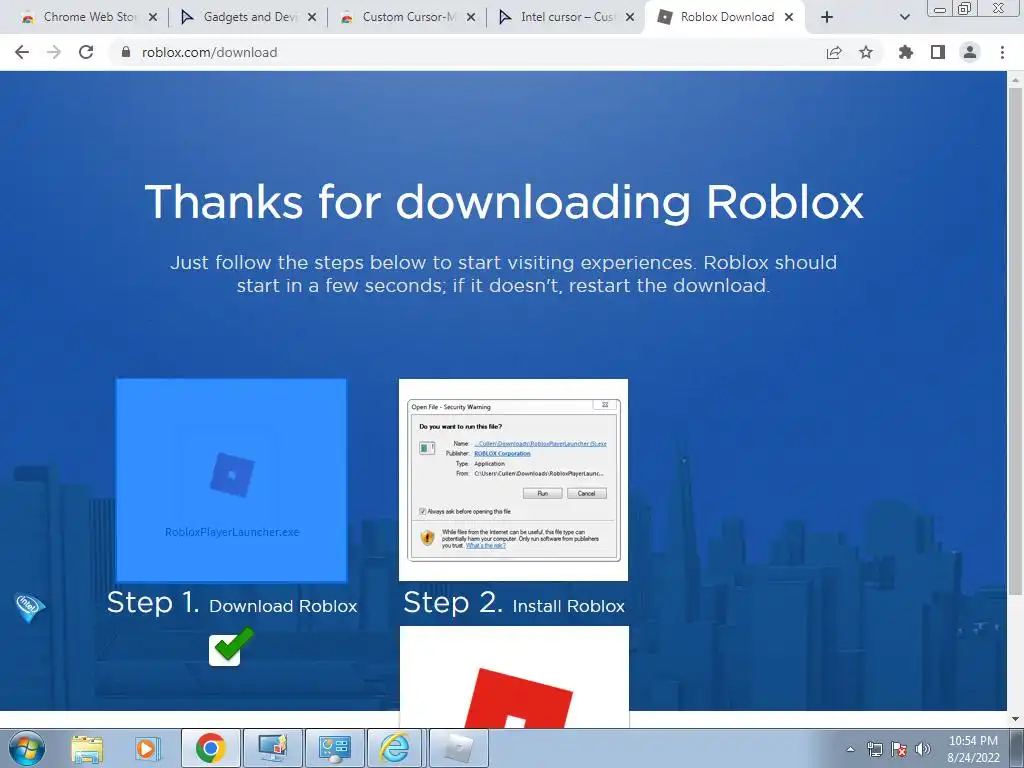This screenshot has height=768, width=1024.
Task: Click 'Step 2. Install Roblox' label
Action: coord(514,603)
